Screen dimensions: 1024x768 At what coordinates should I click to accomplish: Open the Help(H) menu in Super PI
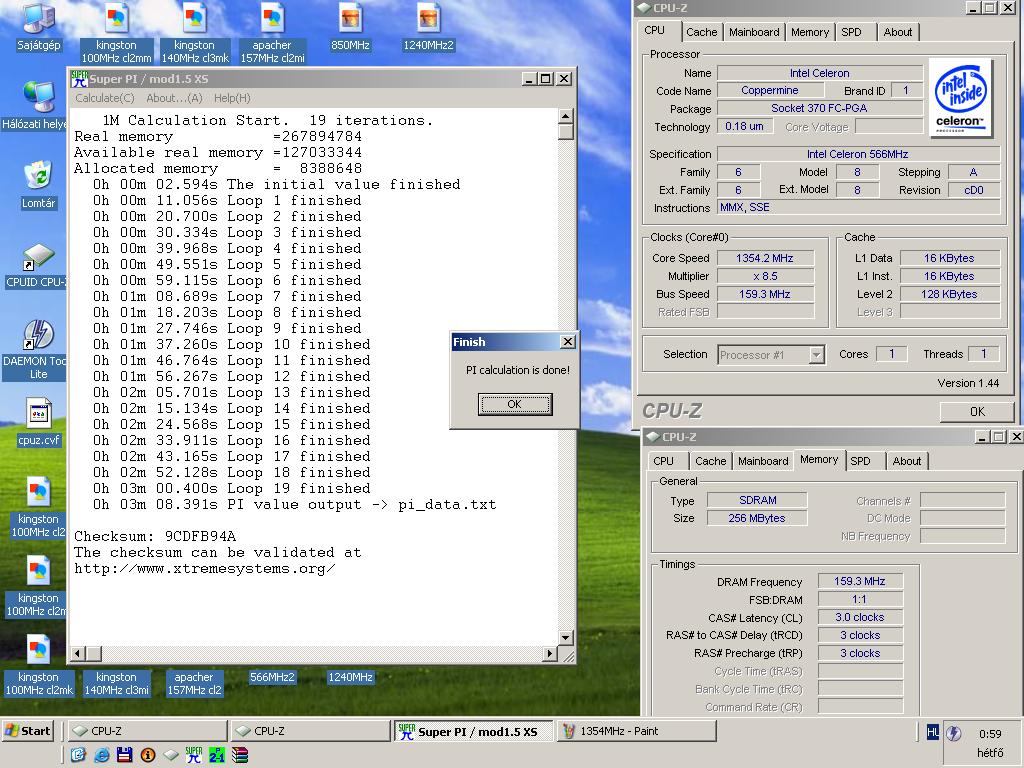tap(232, 98)
